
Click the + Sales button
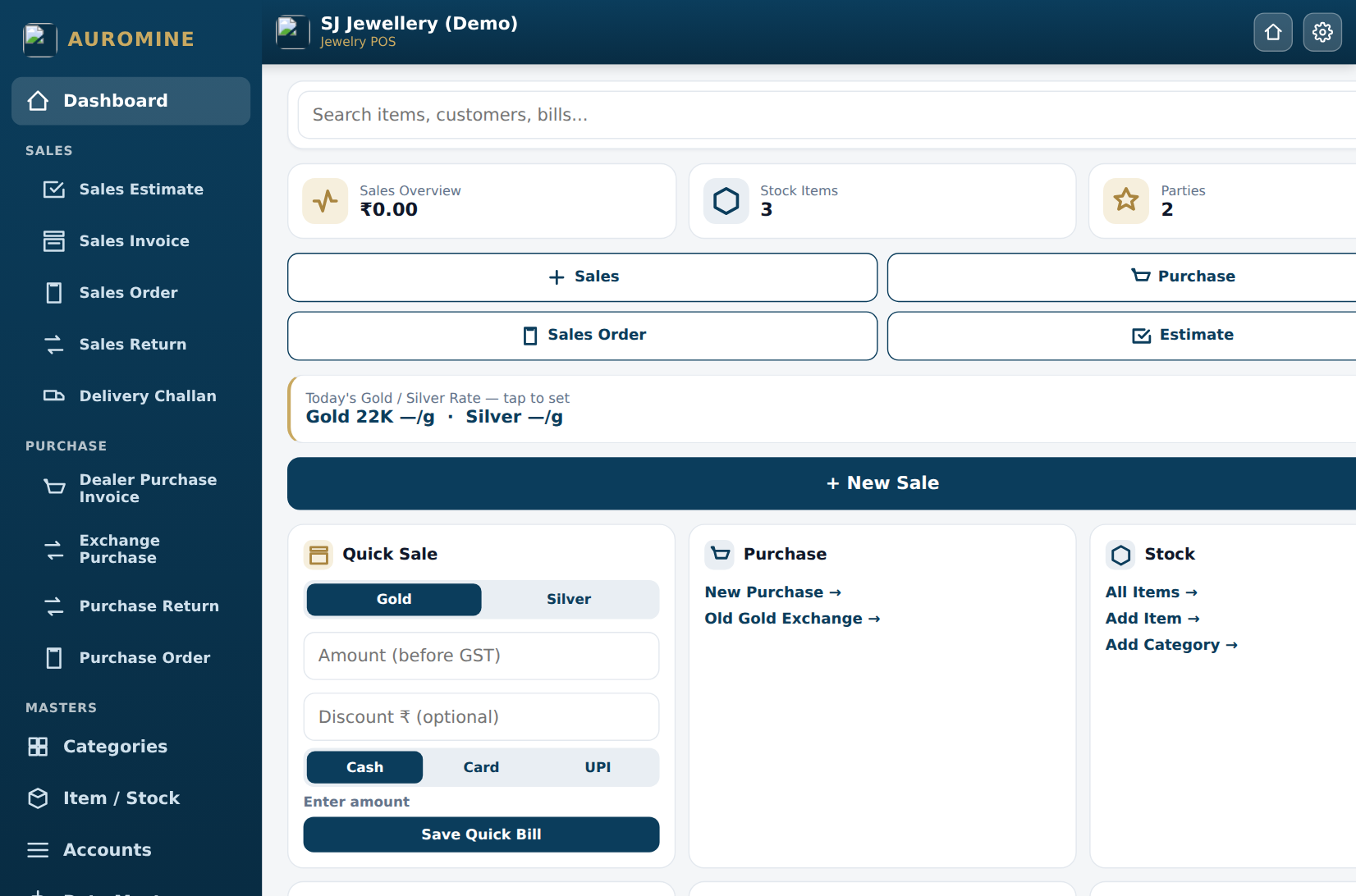pos(583,277)
